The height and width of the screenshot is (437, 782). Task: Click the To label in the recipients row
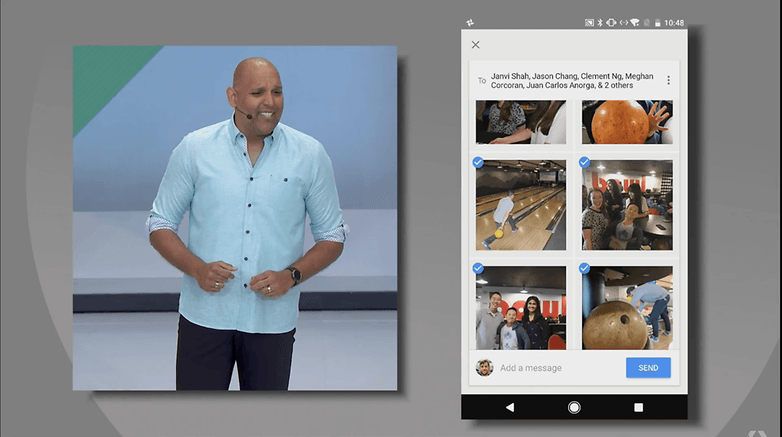[x=482, y=80]
